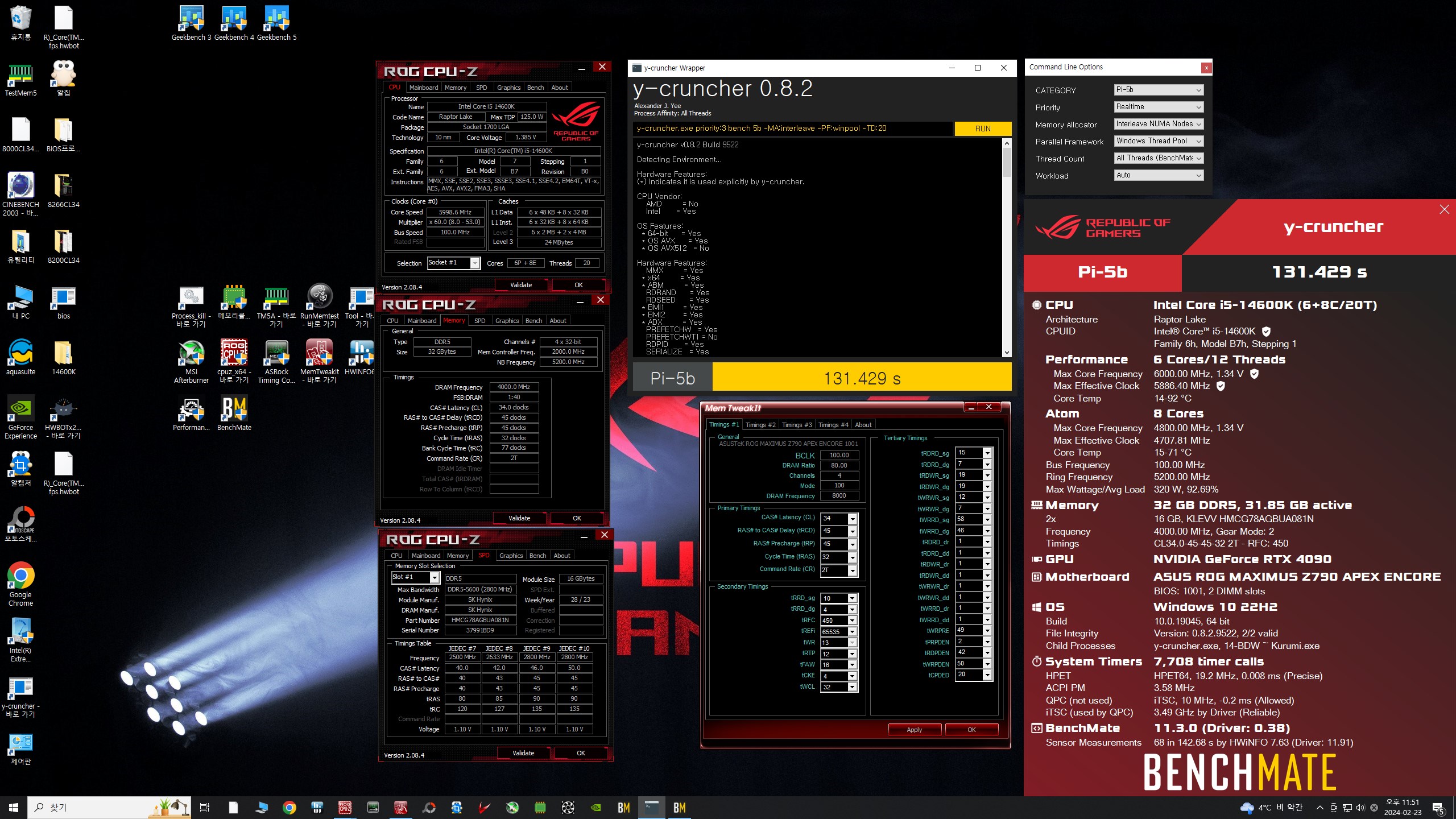The image size is (1456, 819).
Task: Click OK in Mem TweakIt window
Action: (971, 730)
